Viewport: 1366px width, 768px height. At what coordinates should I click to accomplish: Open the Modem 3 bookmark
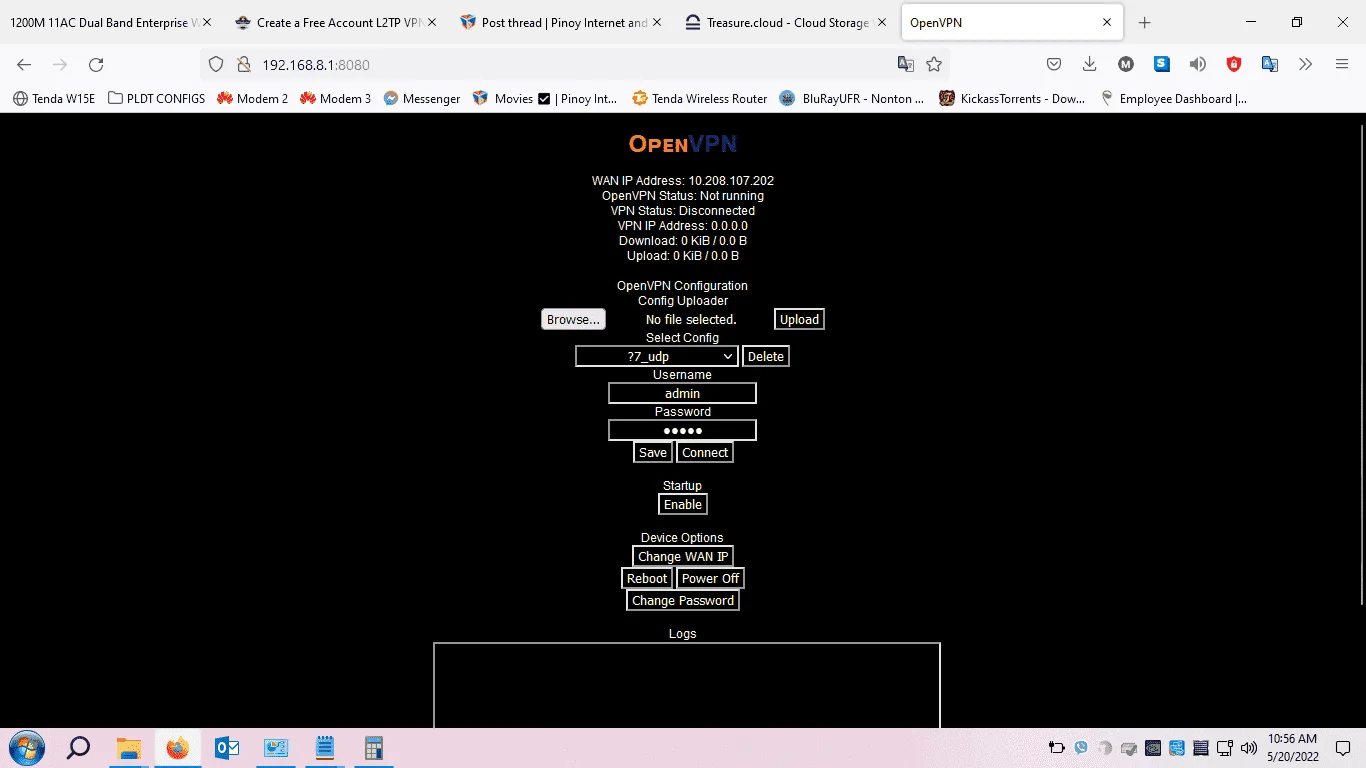pos(335,99)
